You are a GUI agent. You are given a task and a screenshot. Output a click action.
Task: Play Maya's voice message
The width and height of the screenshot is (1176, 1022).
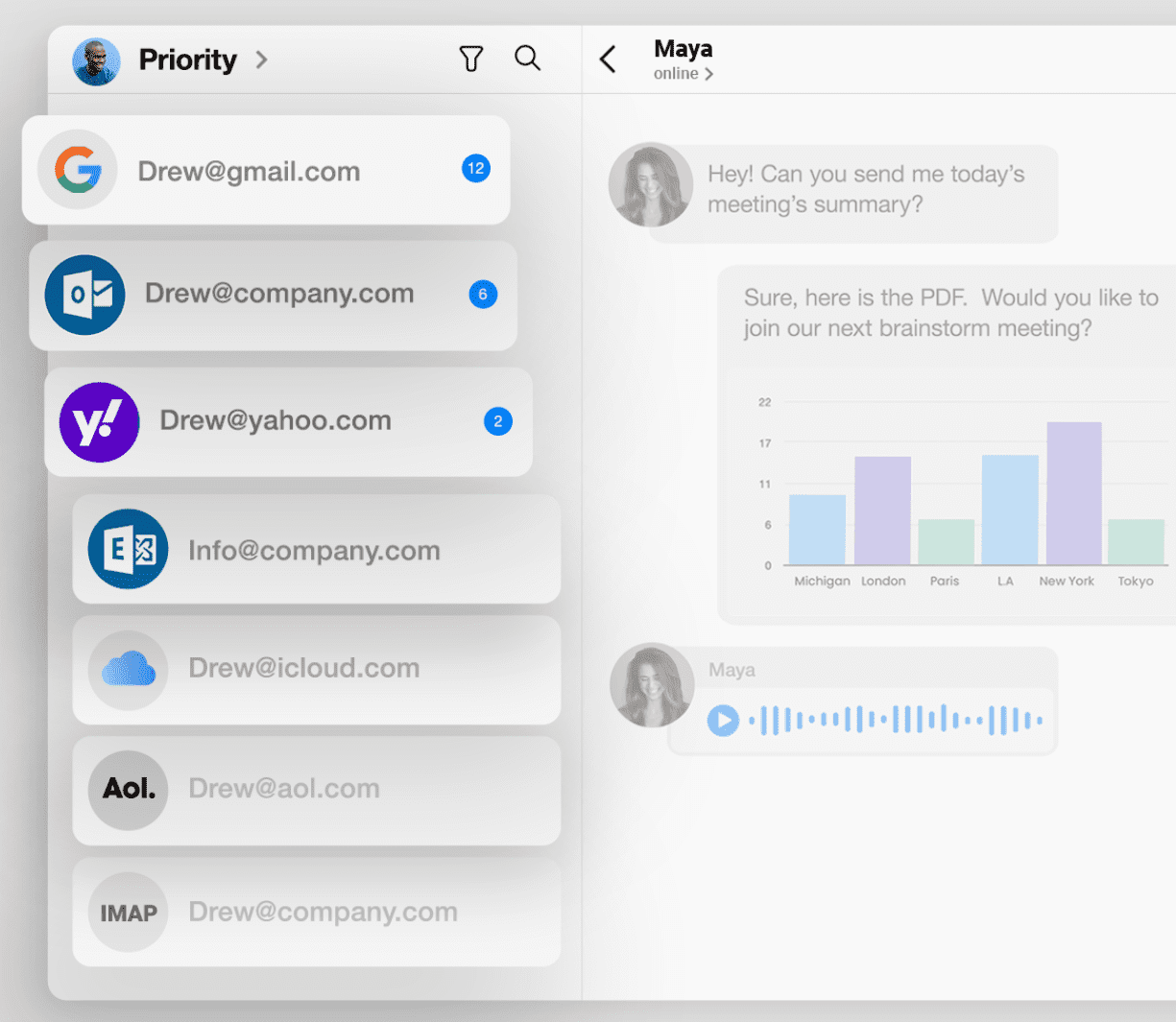coord(723,720)
